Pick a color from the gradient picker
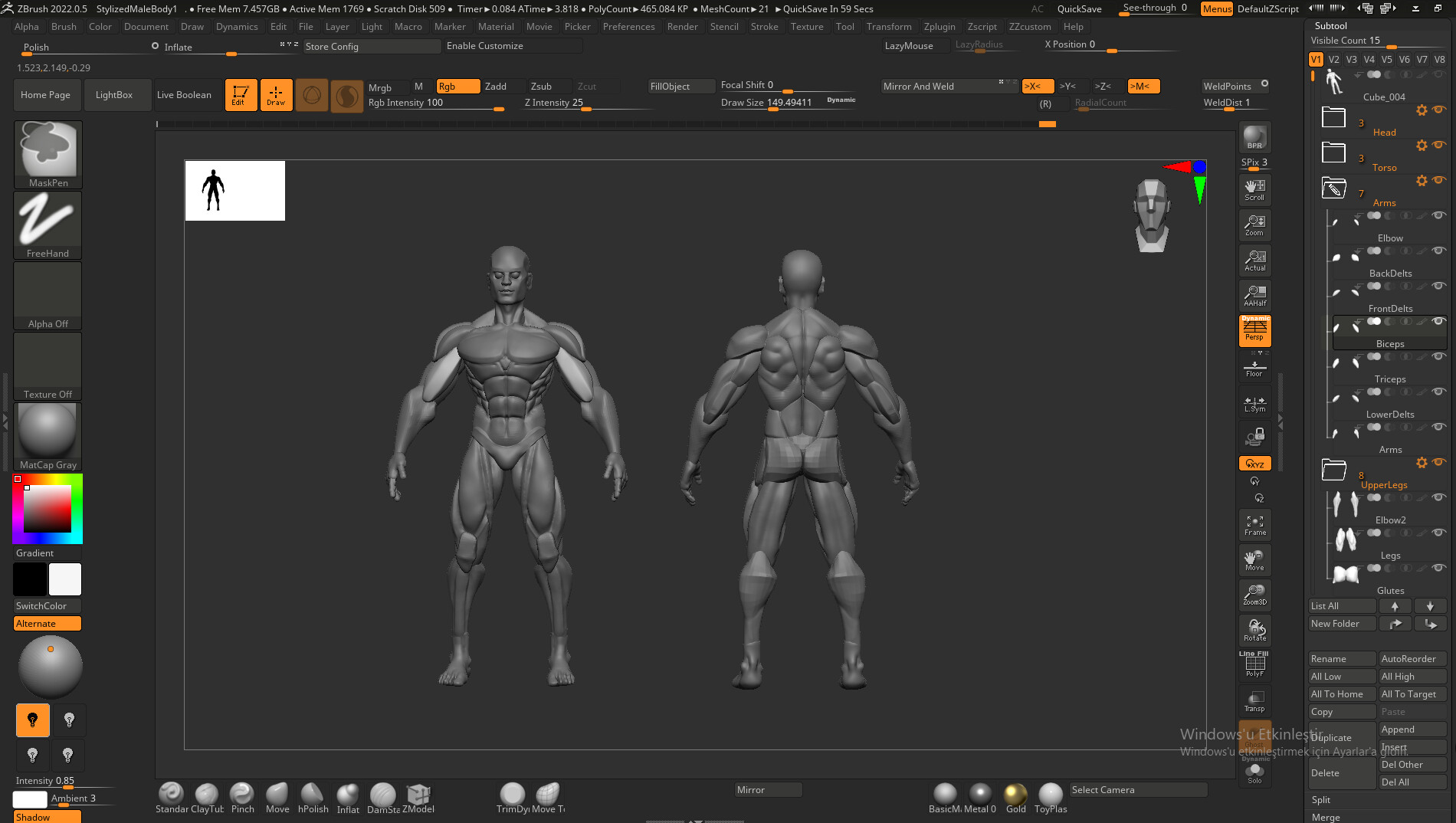 coord(48,507)
